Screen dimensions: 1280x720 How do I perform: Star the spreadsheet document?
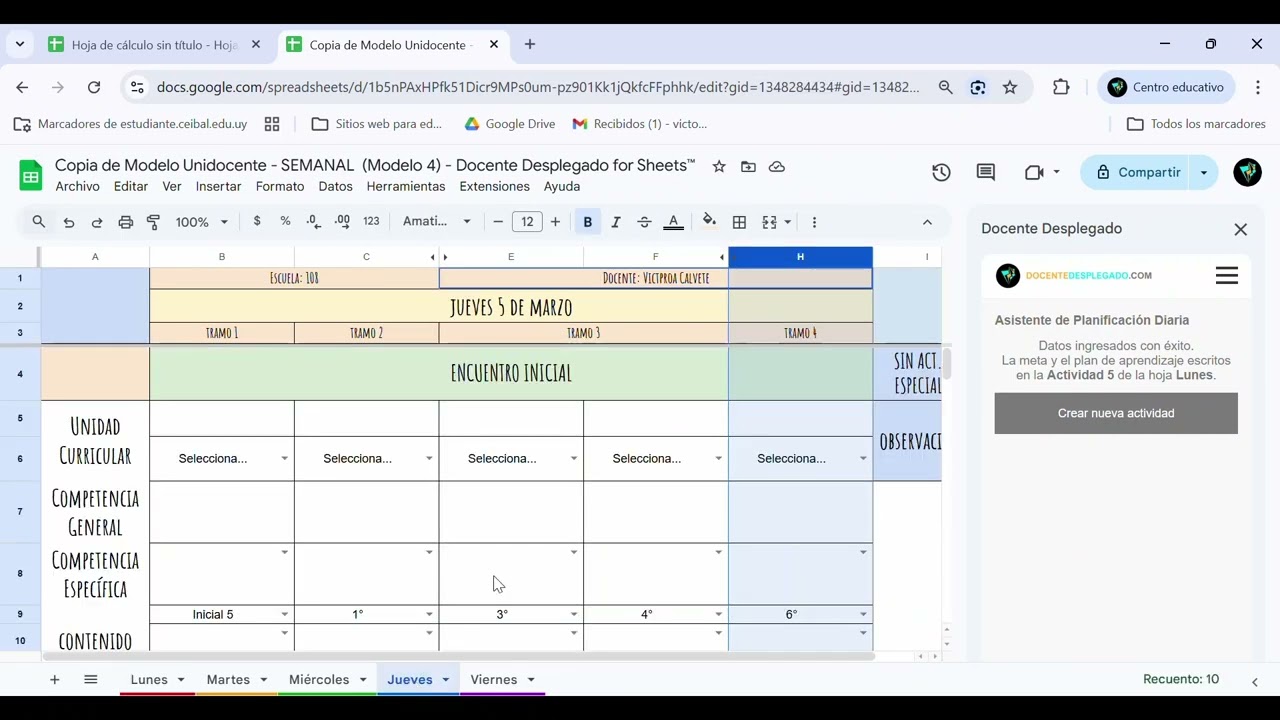[x=719, y=166]
